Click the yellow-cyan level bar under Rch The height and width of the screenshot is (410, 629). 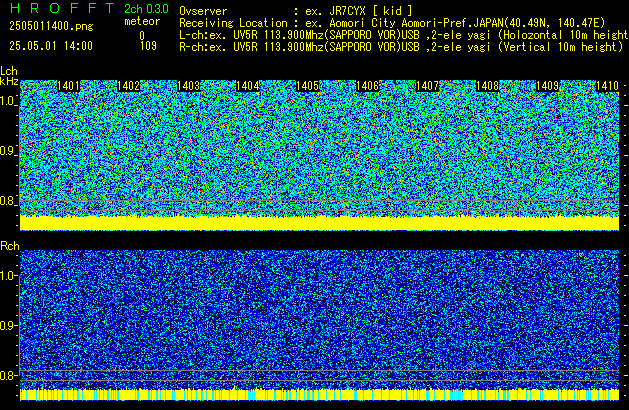point(319,395)
